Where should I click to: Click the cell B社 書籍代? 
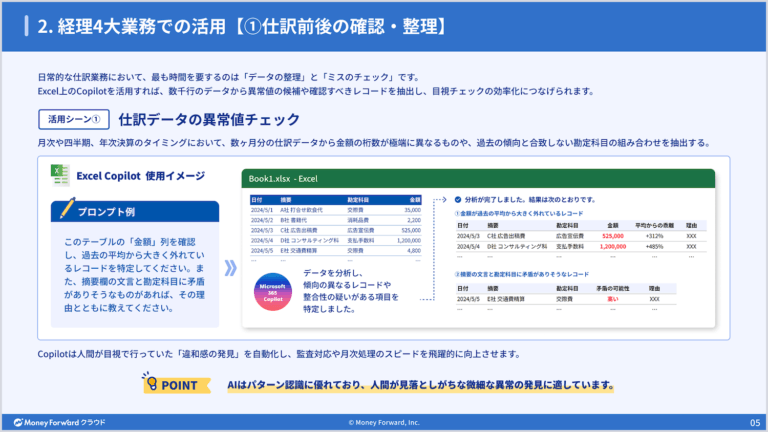tap(293, 220)
